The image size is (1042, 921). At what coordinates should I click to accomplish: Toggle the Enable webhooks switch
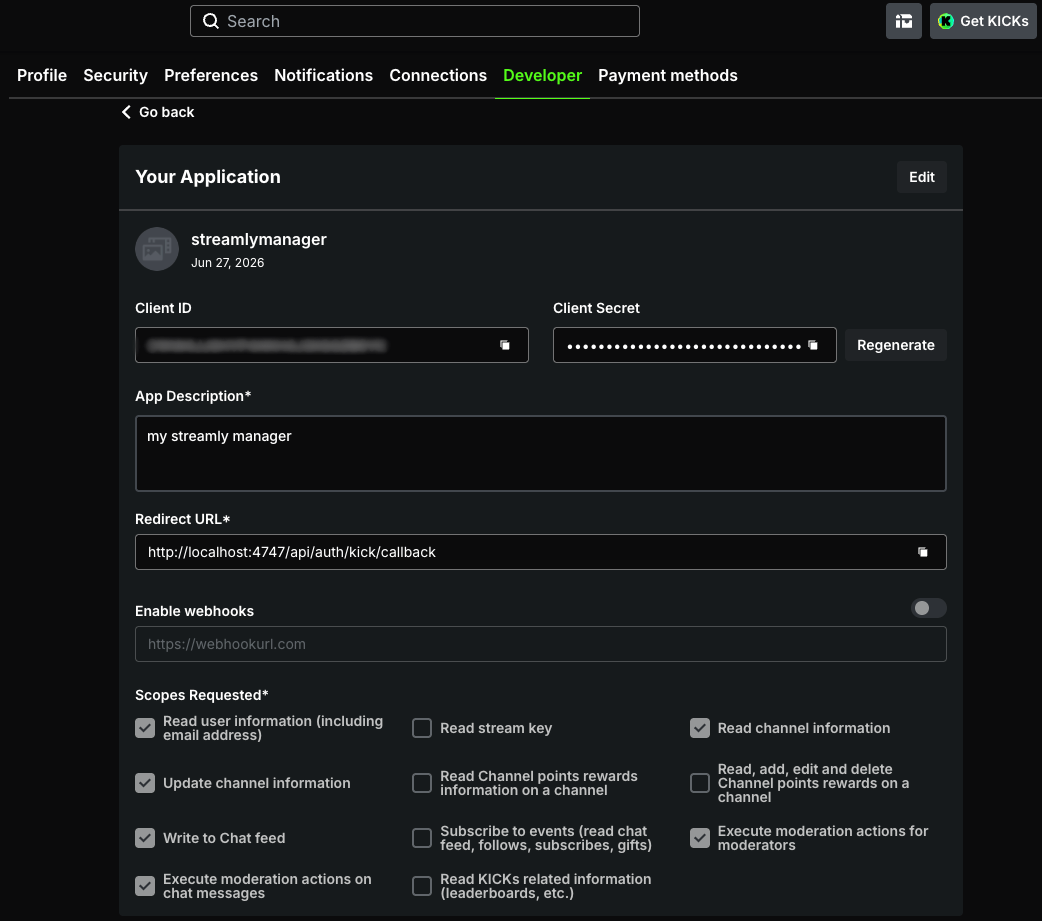click(x=928, y=608)
